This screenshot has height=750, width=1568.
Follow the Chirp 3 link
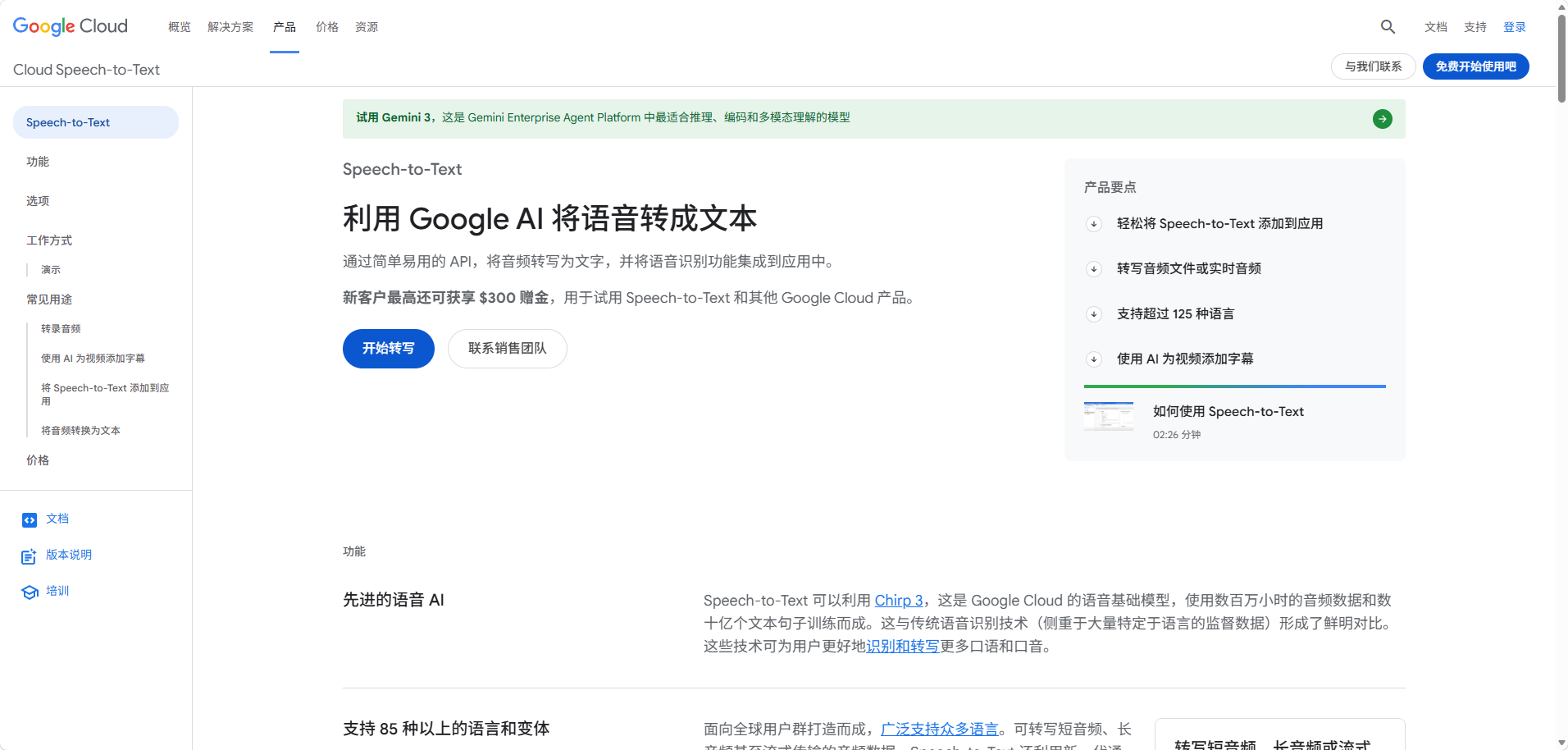[899, 601]
